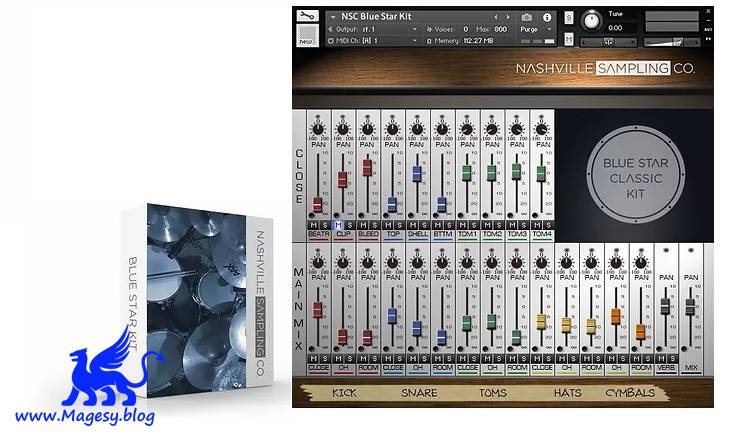Toggle the header Solo (S) button

coord(569,18)
